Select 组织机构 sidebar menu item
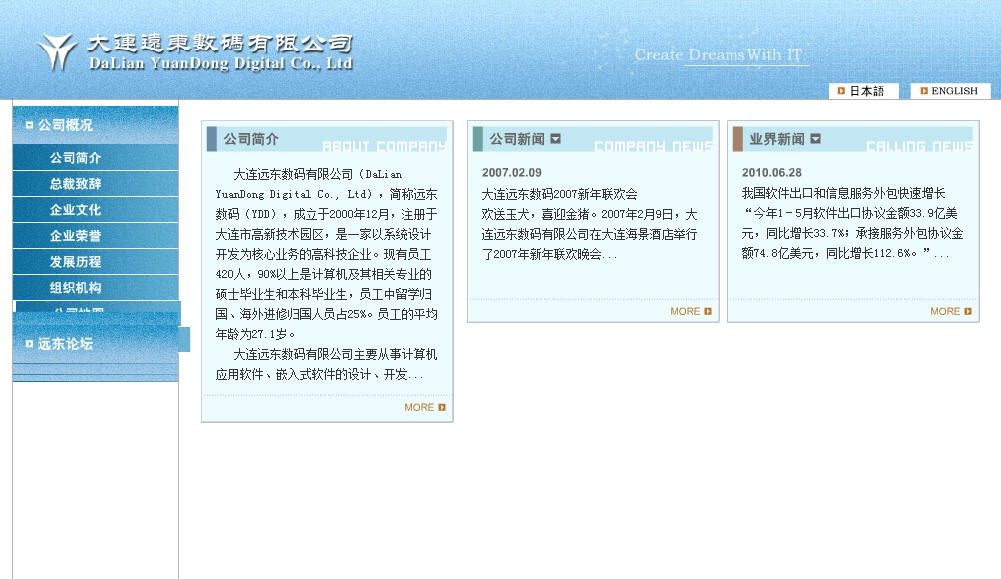Screen dimensions: 1001x579 pyautogui.click(x=76, y=288)
